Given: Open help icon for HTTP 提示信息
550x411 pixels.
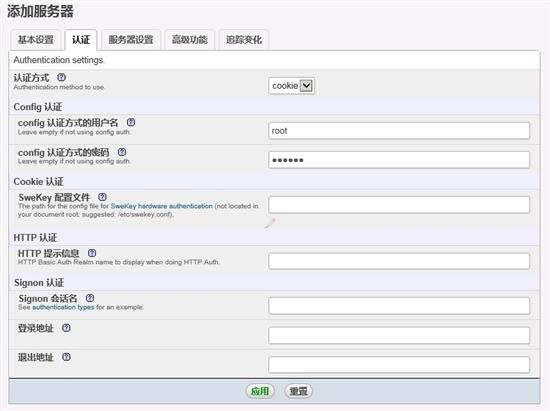Looking at the screenshot, I should 92,253.
